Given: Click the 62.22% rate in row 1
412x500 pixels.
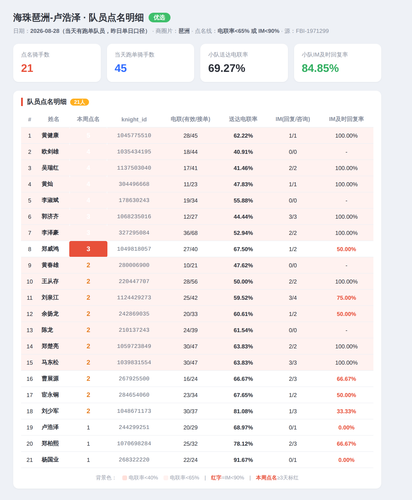Looking at the screenshot, I should (x=243, y=136).
